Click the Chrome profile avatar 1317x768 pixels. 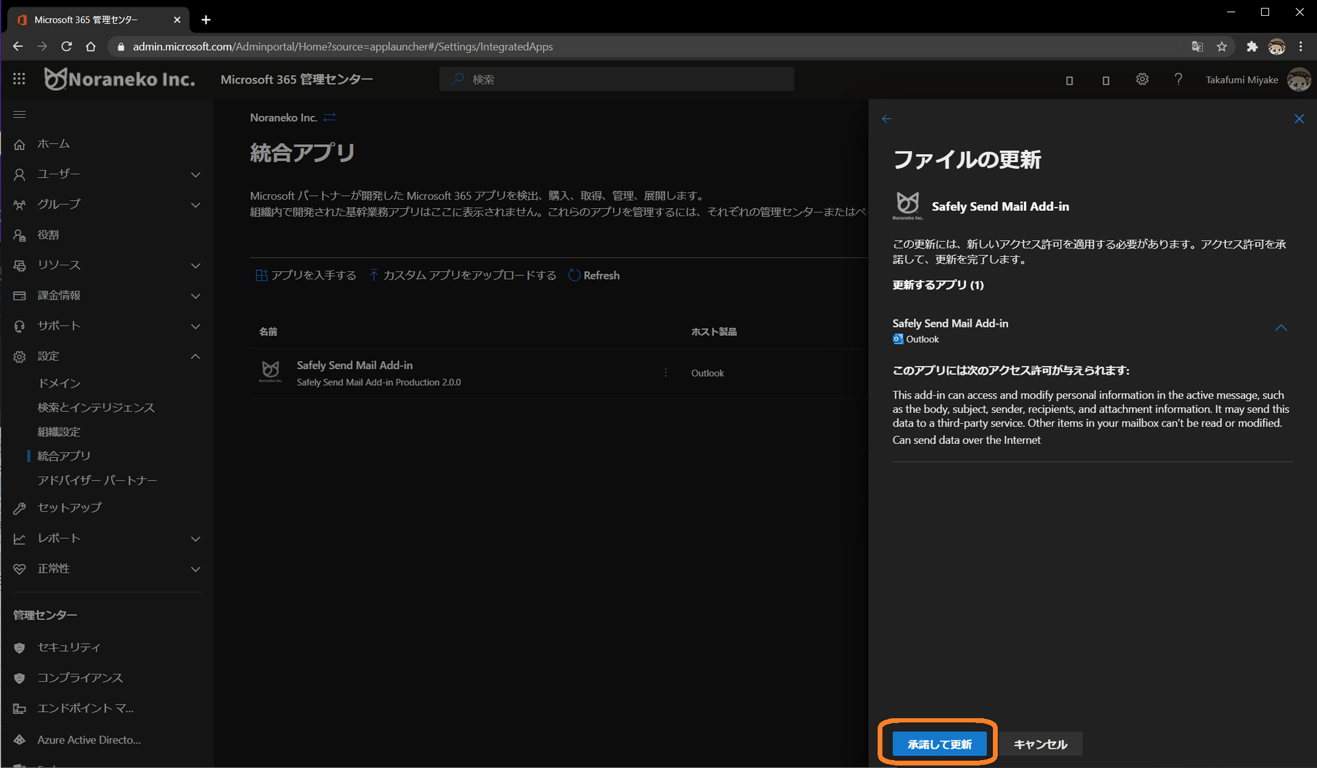click(1277, 46)
